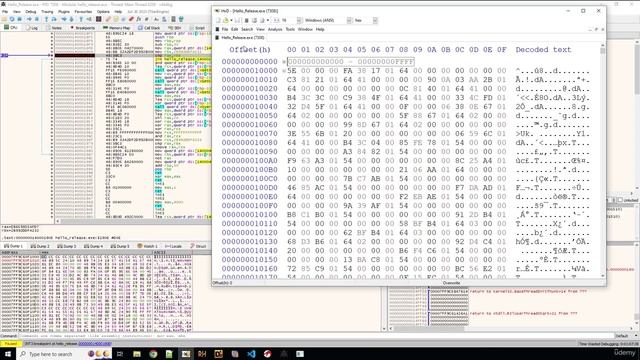This screenshot has height=360, width=640.
Task: Click the Run arrow icon in x64dbg
Action: (29, 19)
